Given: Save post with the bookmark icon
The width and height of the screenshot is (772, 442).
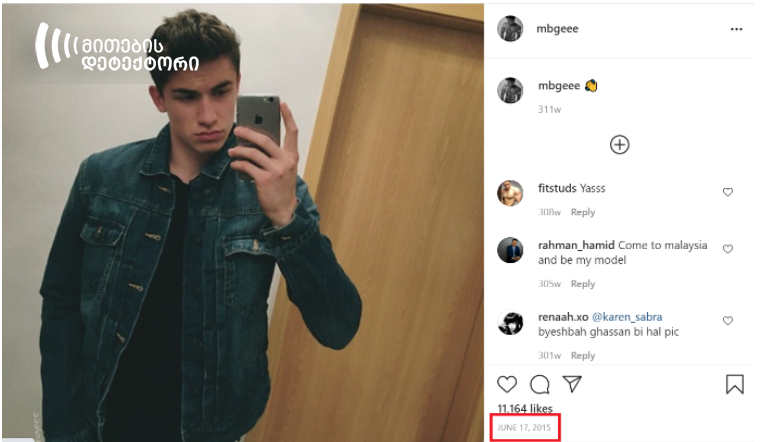Looking at the screenshot, I should tap(735, 384).
